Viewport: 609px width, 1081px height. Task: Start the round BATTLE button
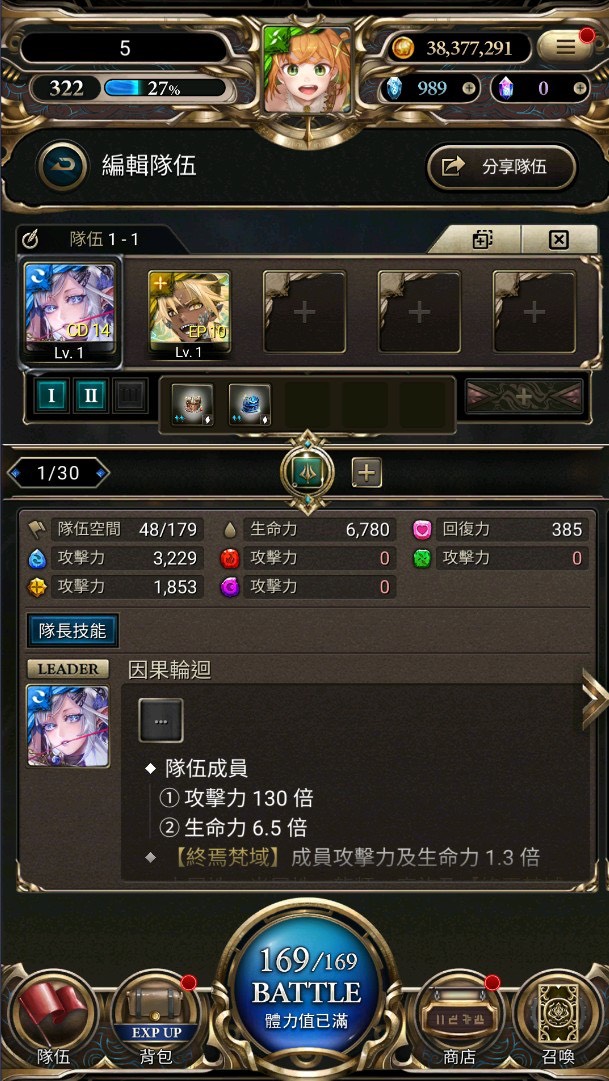click(306, 988)
